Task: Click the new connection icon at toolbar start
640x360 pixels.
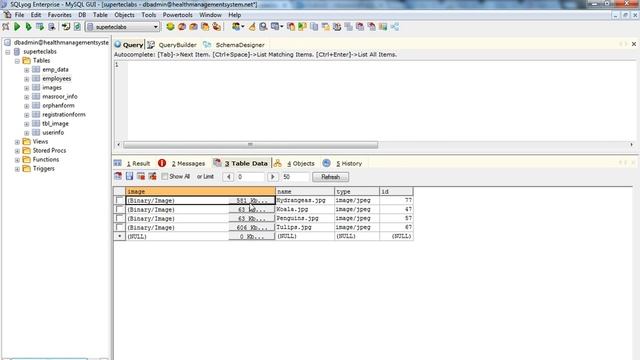Action: coord(6,27)
